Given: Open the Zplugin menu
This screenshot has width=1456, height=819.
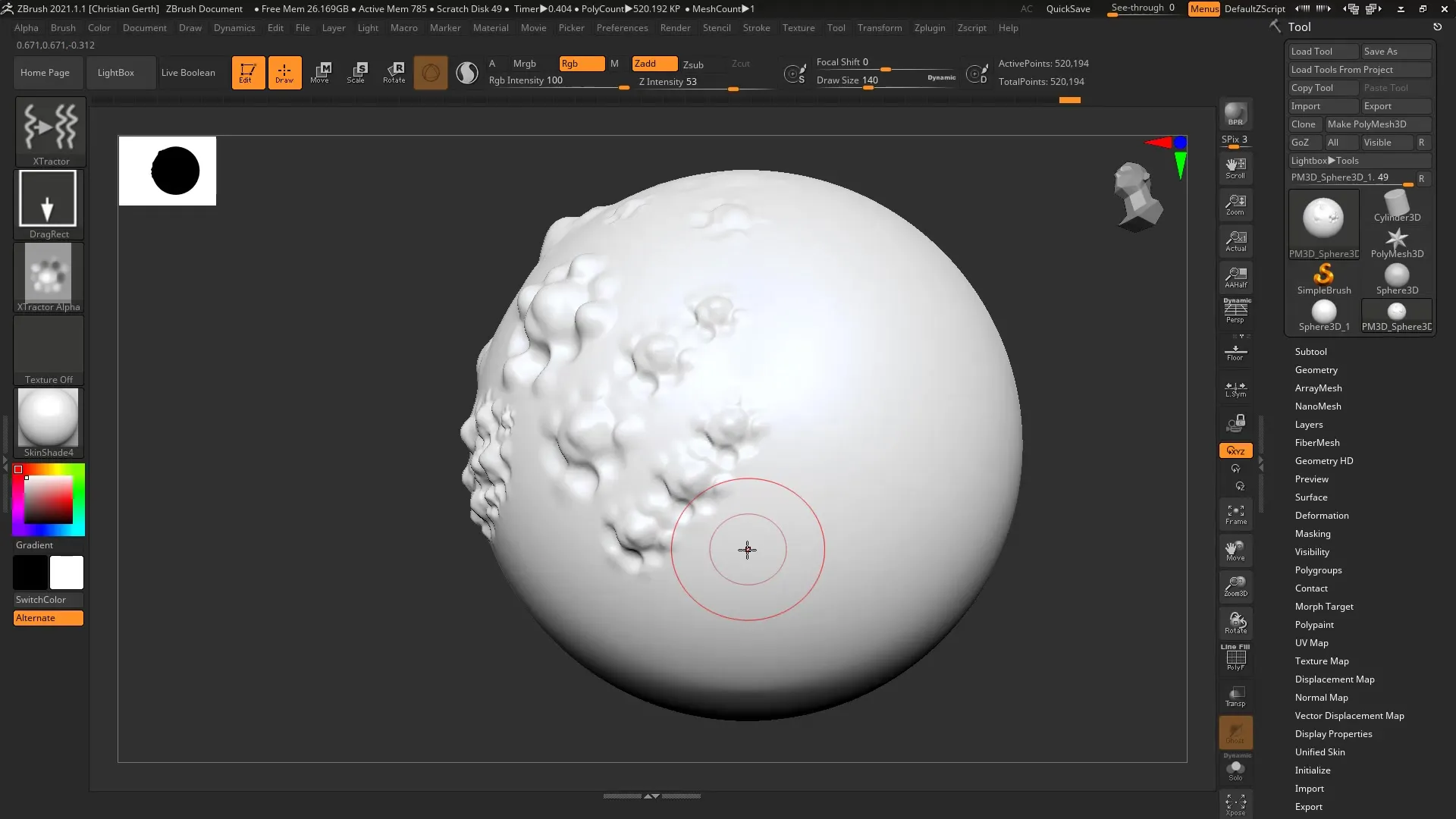Looking at the screenshot, I should pyautogui.click(x=930, y=28).
